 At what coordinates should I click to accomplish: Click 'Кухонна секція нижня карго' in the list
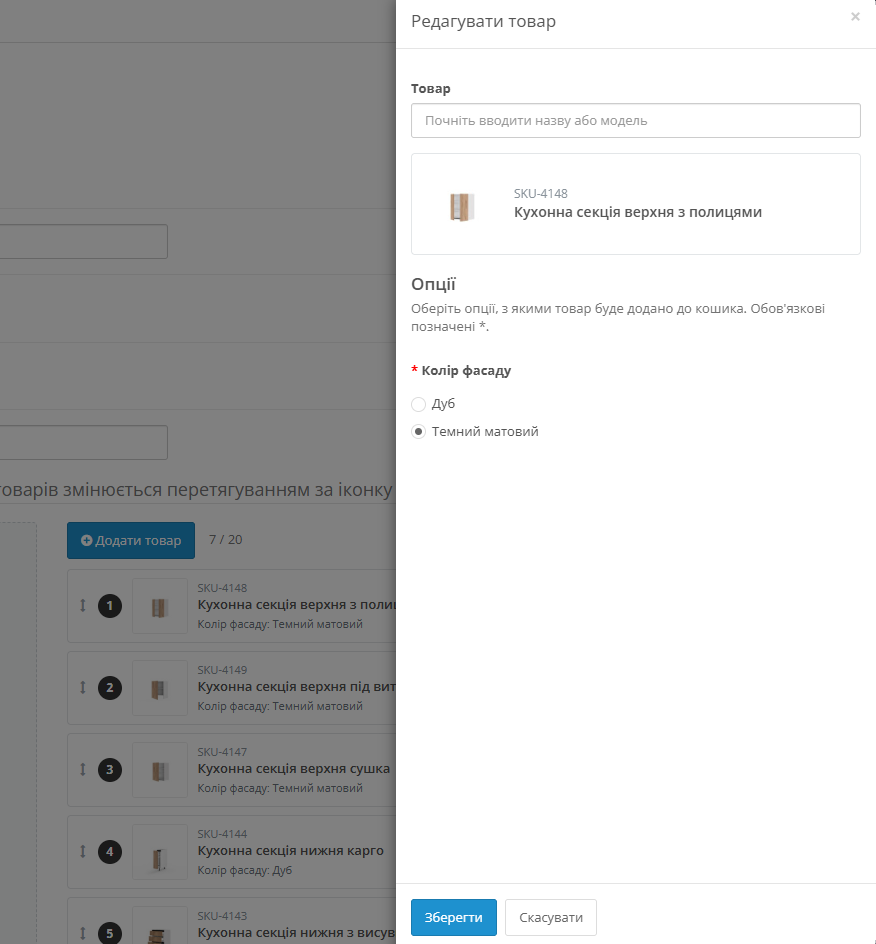(291, 851)
